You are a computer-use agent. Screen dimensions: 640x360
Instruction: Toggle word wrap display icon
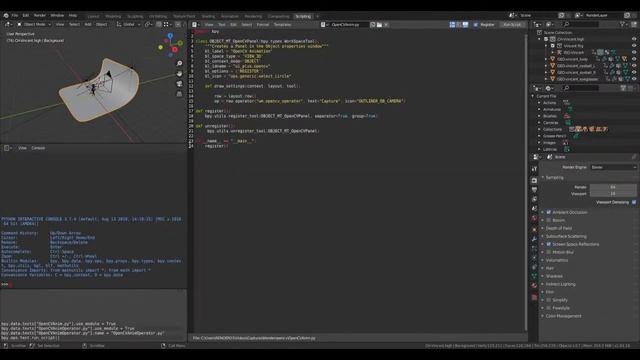pyautogui.click(x=459, y=24)
